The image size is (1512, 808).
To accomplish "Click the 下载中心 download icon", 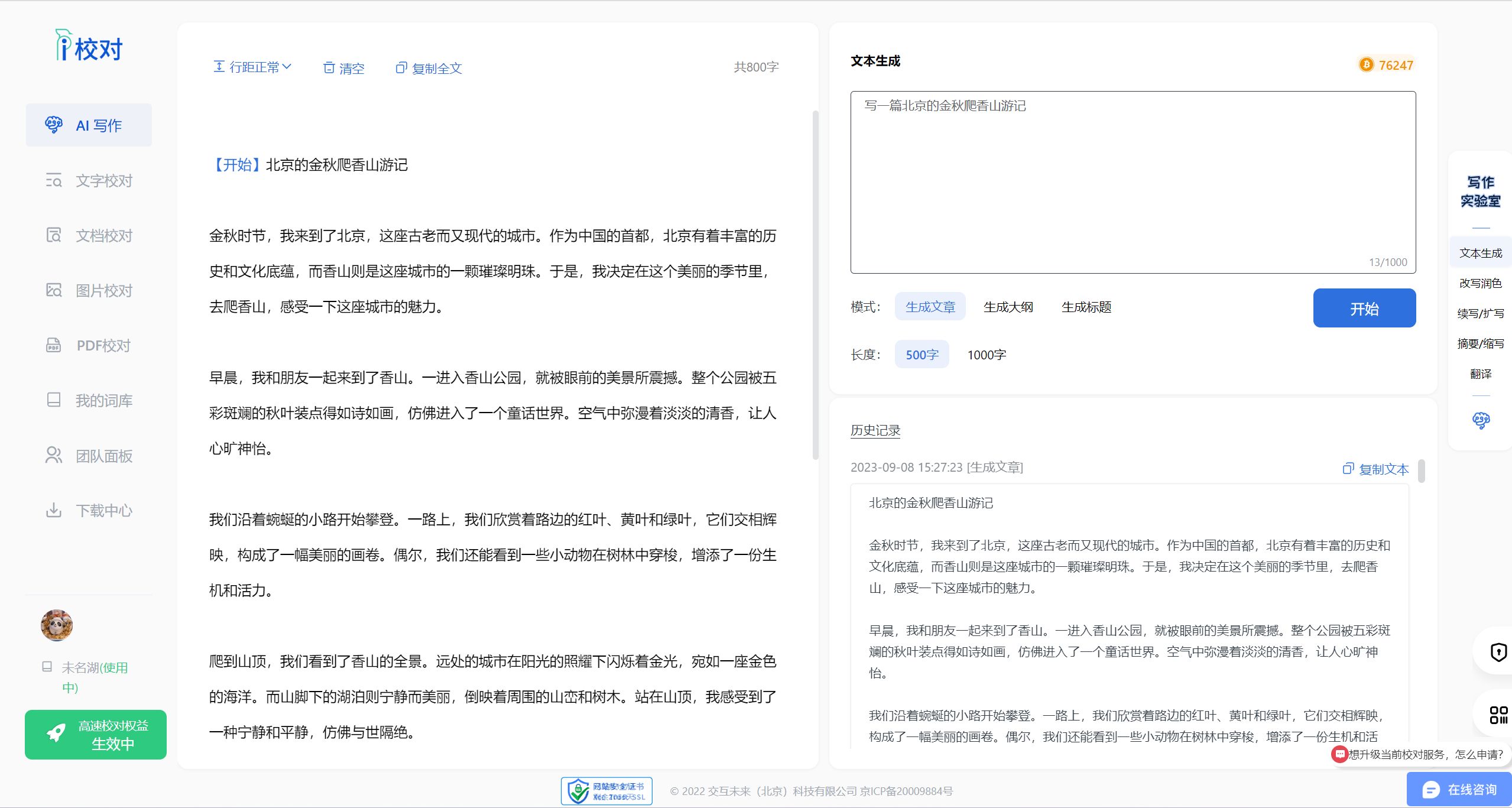I will tap(53, 510).
